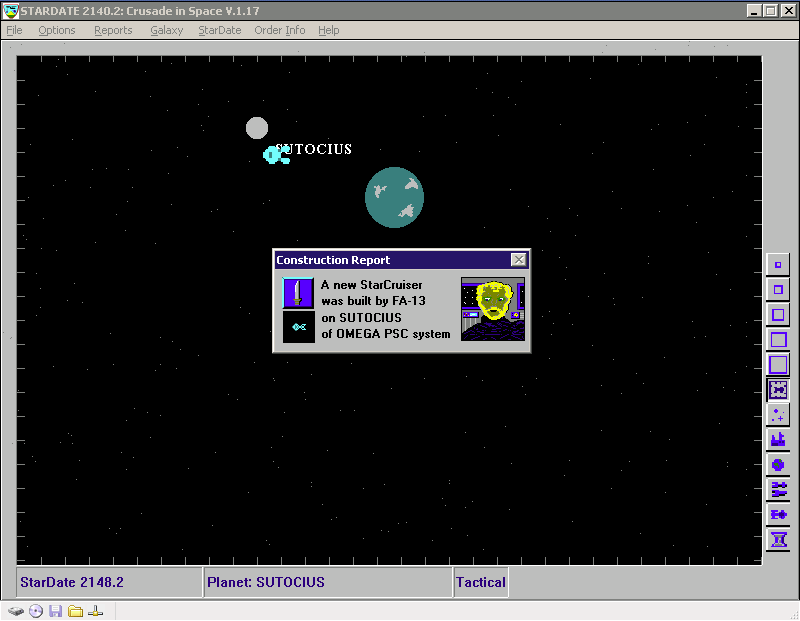This screenshot has height=621, width=800.
Task: Select the medium square zoom level button
Action: (x=778, y=315)
